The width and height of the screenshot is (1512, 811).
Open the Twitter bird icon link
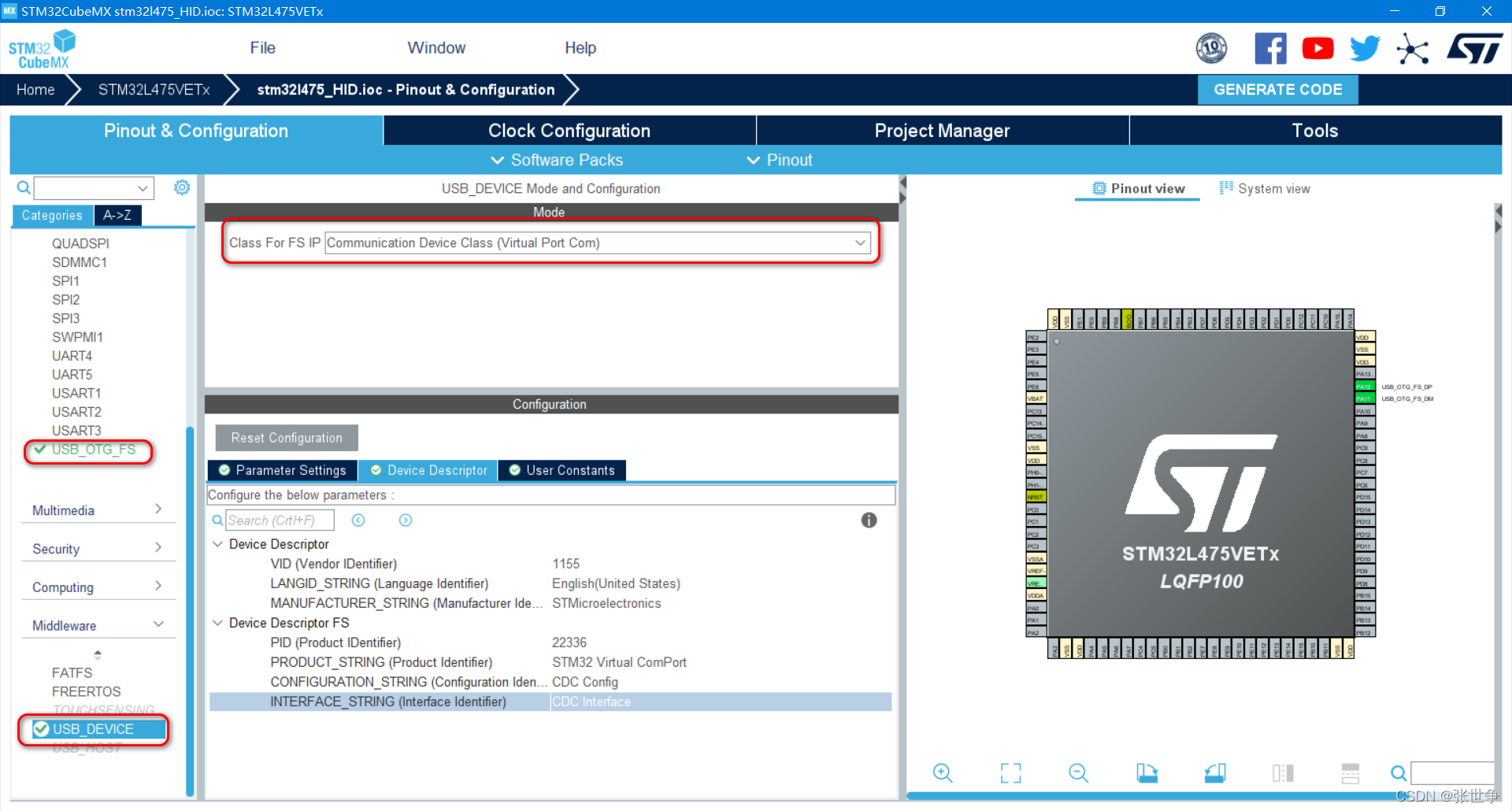click(1365, 49)
